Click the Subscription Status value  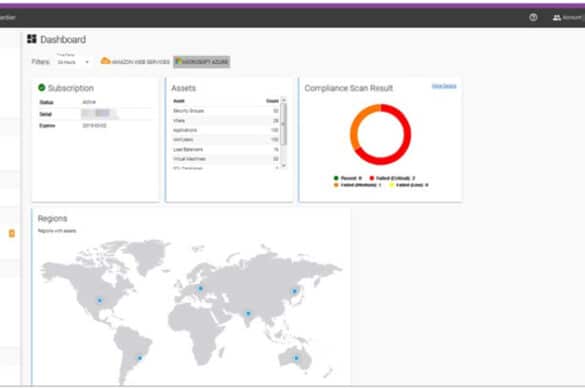tap(89, 102)
